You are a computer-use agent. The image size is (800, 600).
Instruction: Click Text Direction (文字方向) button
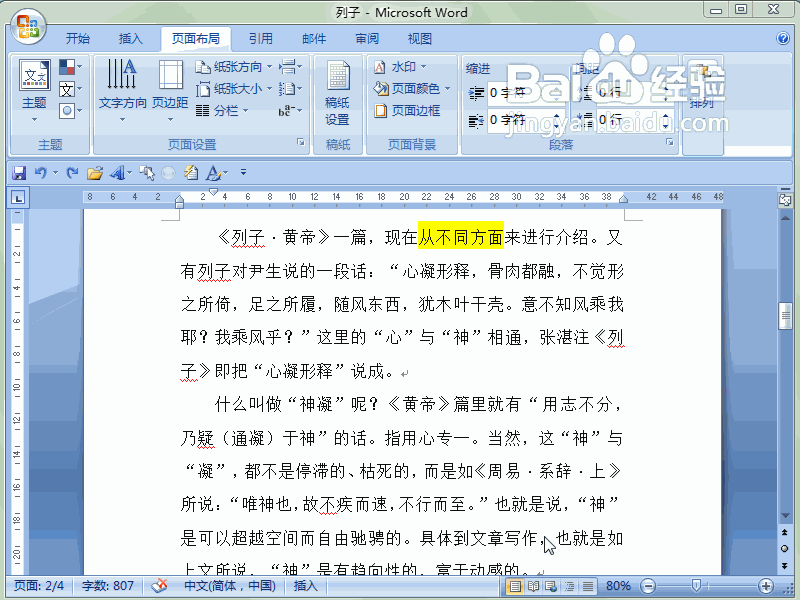[122, 90]
